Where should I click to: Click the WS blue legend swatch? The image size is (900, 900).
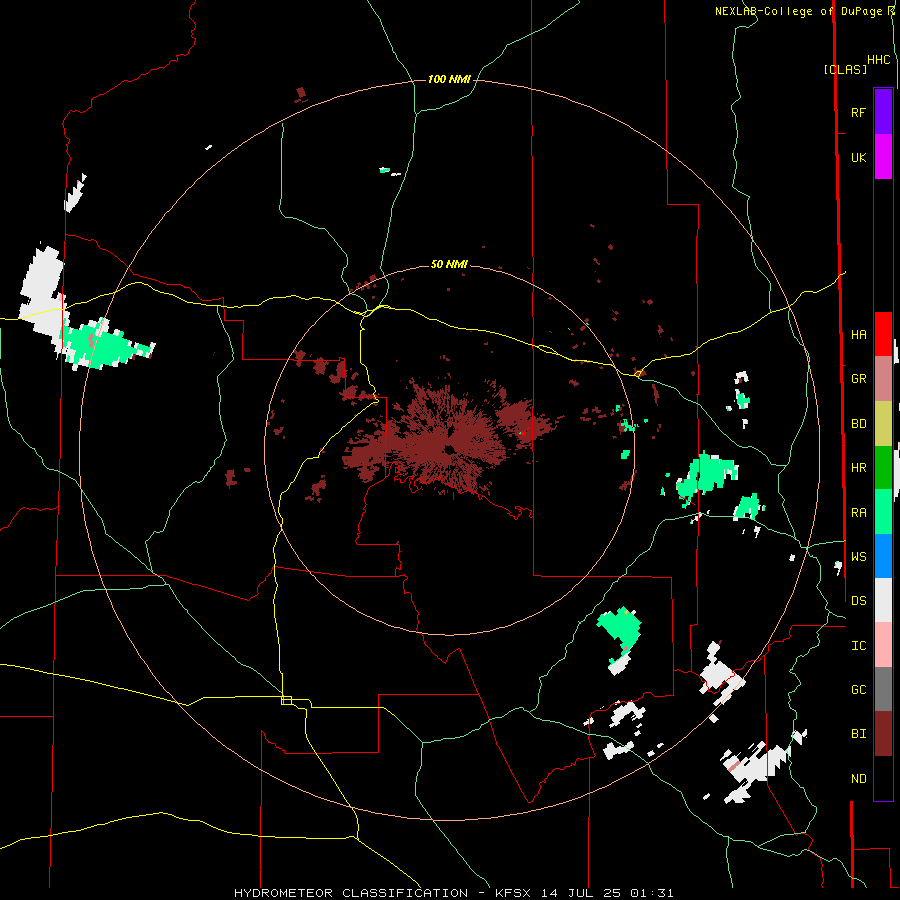(x=883, y=556)
